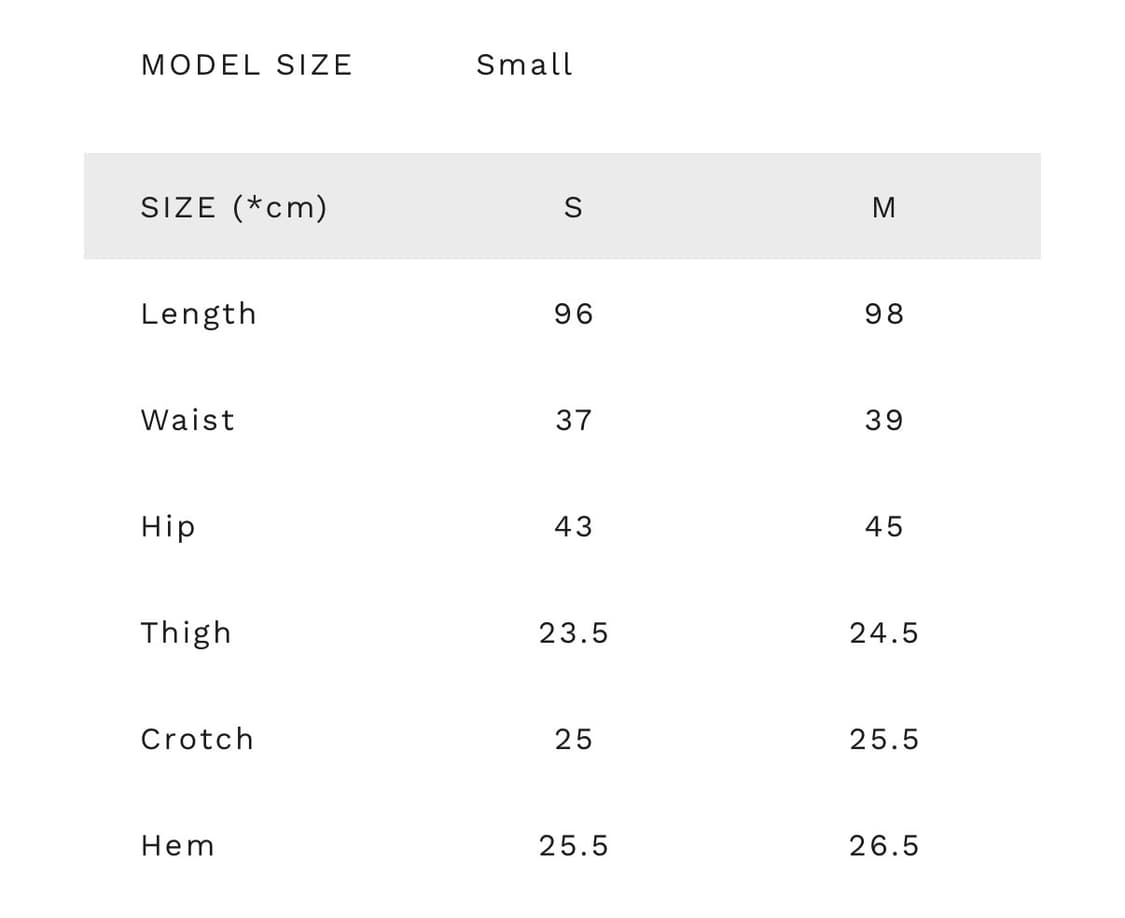The image size is (1125, 918).
Task: Select Hem value 26.5 for size M
Action: click(x=884, y=846)
